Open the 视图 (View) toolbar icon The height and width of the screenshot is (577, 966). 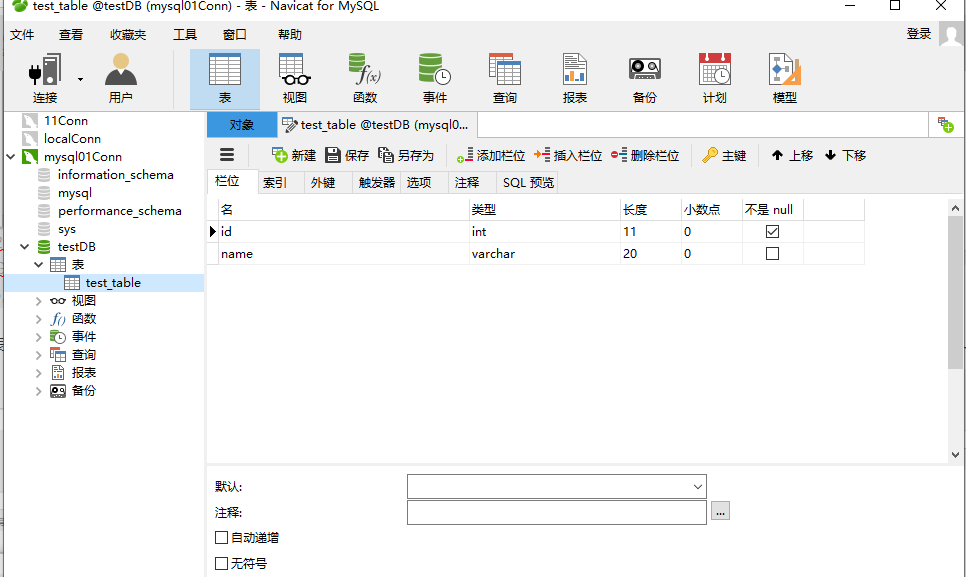click(x=294, y=78)
